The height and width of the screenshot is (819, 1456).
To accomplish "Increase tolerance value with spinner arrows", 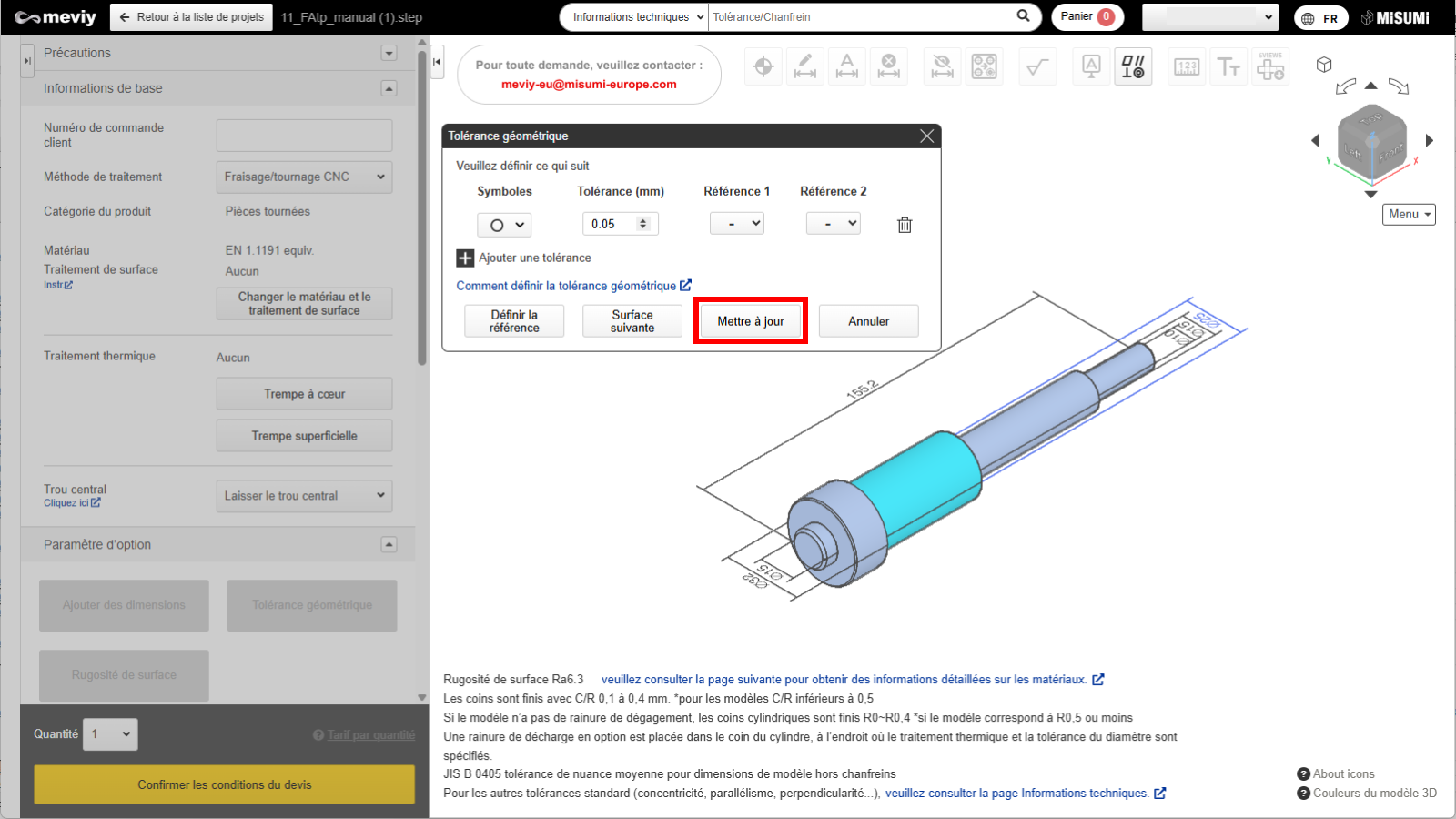I will point(643,220).
